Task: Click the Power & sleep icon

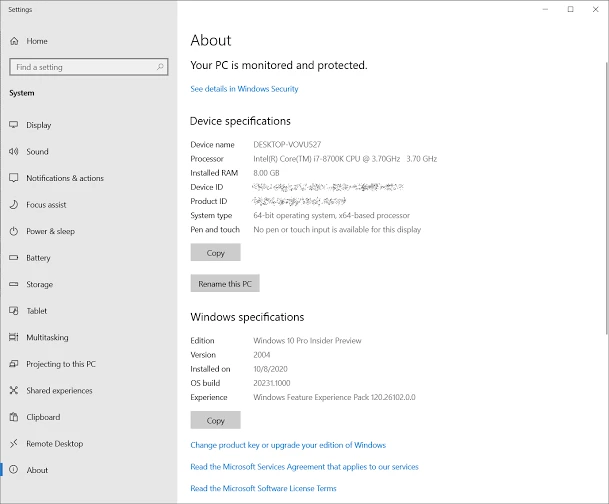Action: 14,231
